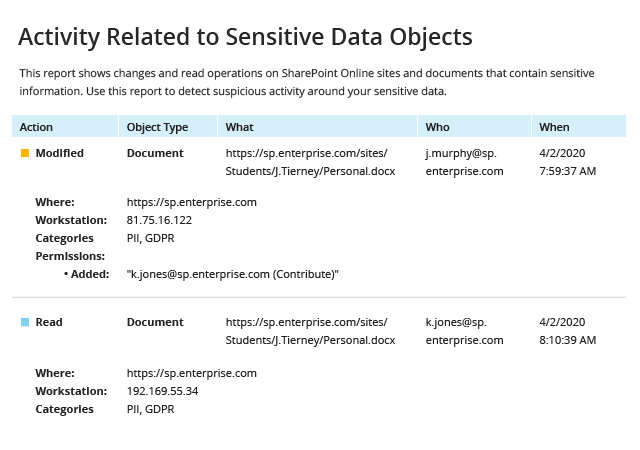Image resolution: width=640 pixels, height=450 pixels.
Task: Select the Action column header
Action: tap(65, 127)
